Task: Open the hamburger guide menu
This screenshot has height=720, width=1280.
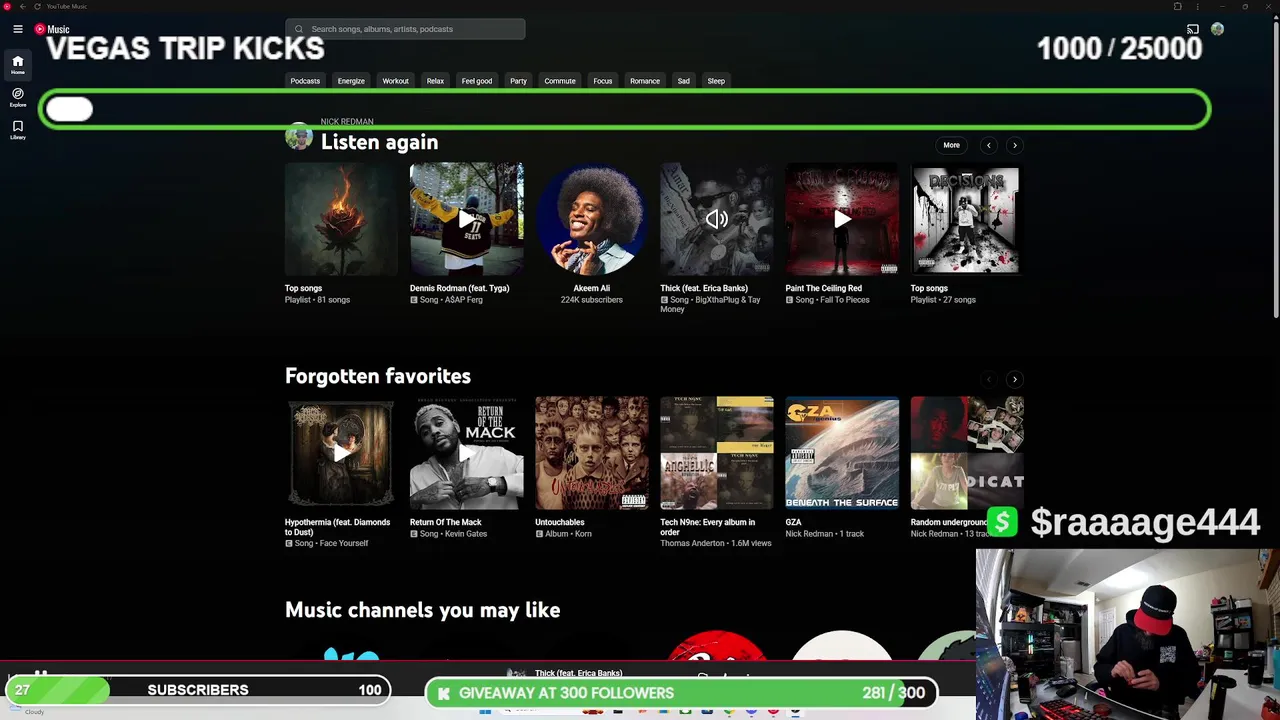Action: (18, 29)
